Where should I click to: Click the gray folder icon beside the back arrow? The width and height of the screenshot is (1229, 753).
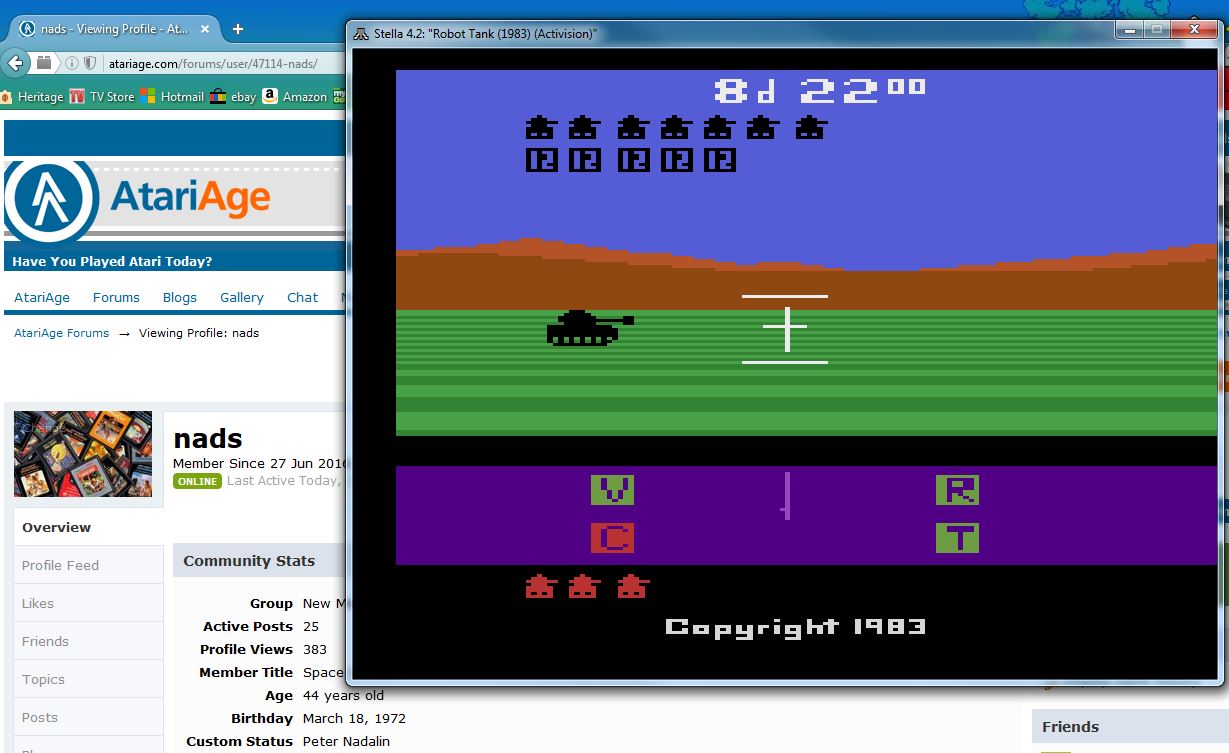(x=44, y=63)
